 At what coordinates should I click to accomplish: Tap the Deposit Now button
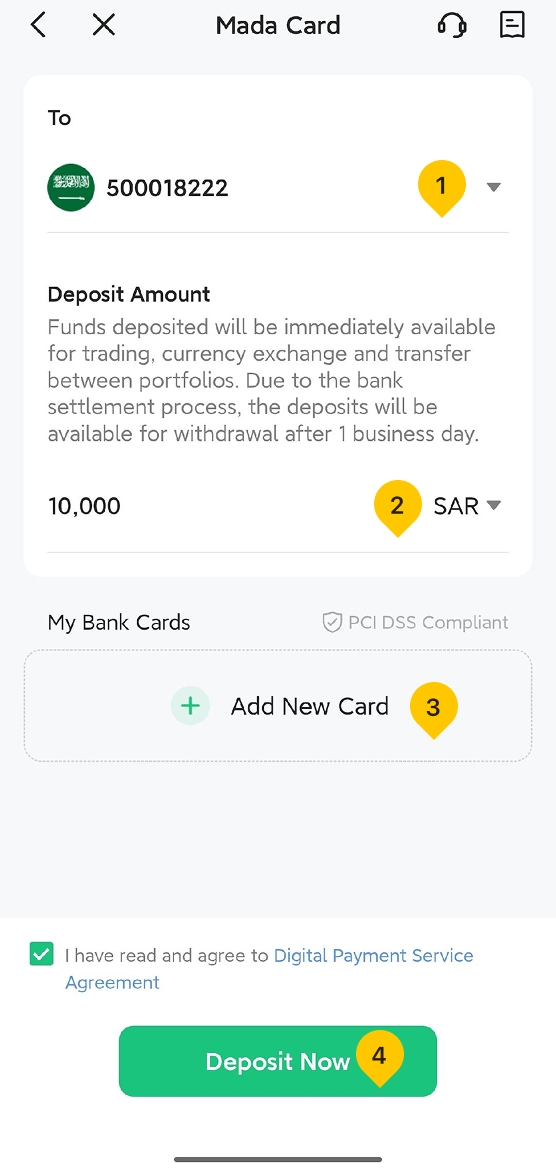pyautogui.click(x=278, y=1061)
